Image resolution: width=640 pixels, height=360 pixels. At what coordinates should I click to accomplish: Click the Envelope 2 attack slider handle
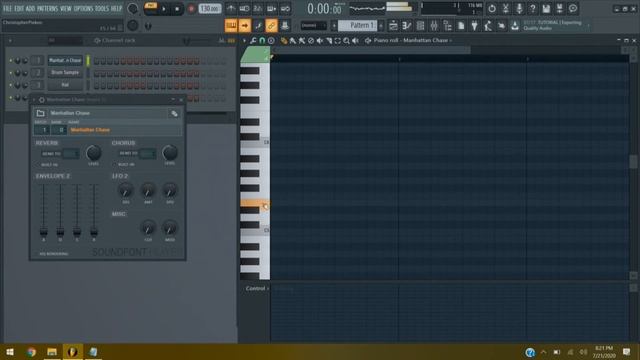click(43, 232)
